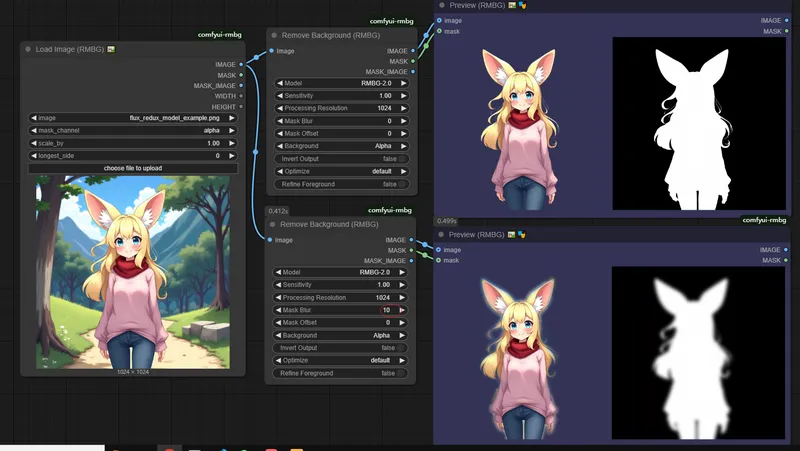The height and width of the screenshot is (451, 800).
Task: Click the choose file to upload button
Action: 133,168
